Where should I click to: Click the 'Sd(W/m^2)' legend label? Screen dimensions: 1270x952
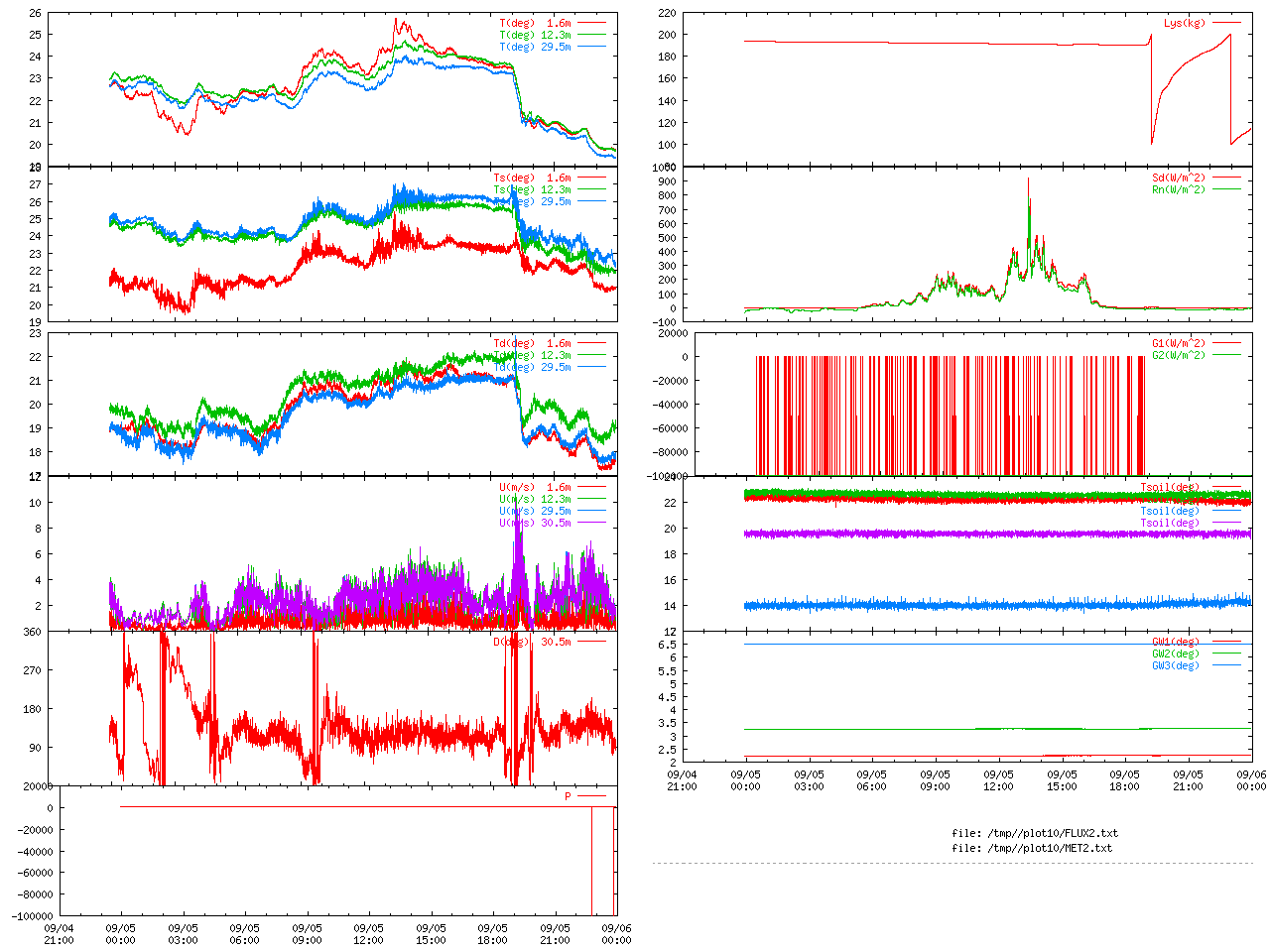1179,178
